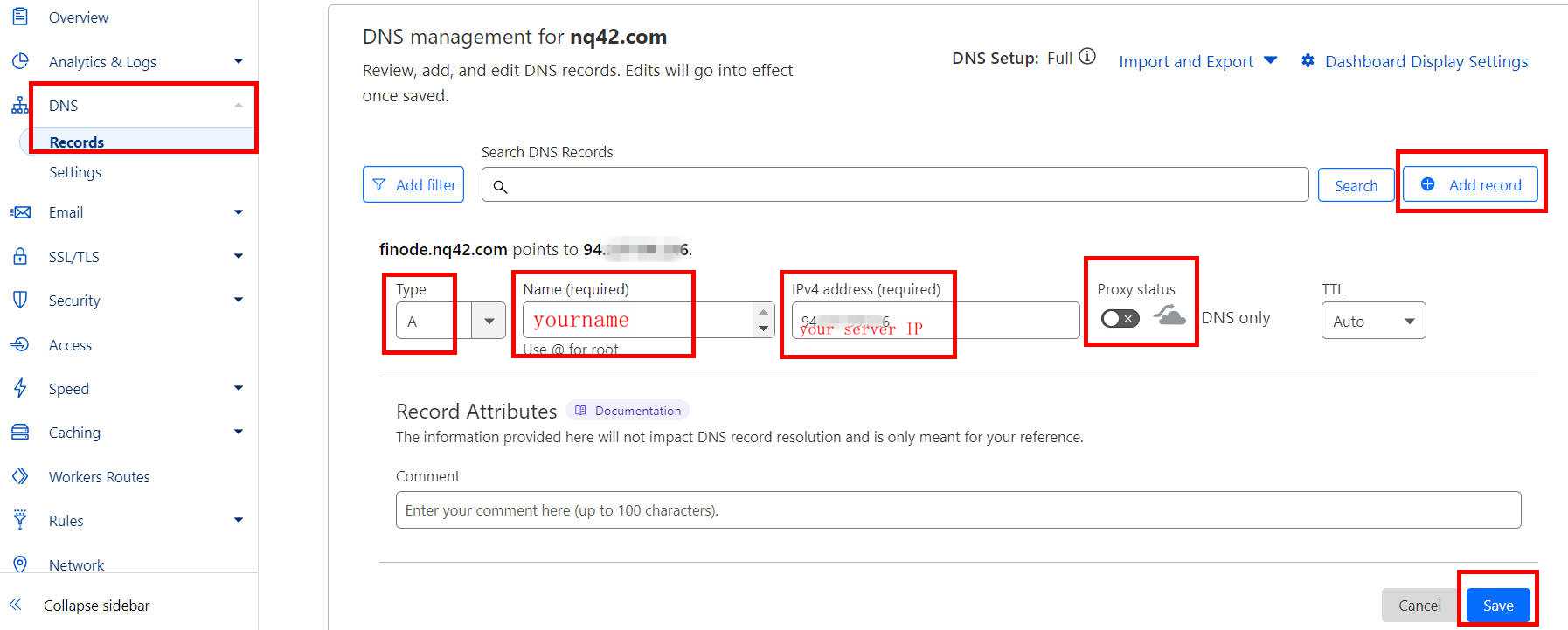This screenshot has width=1568, height=630.
Task: Expand the Speed menu arrow
Action: [x=239, y=388]
